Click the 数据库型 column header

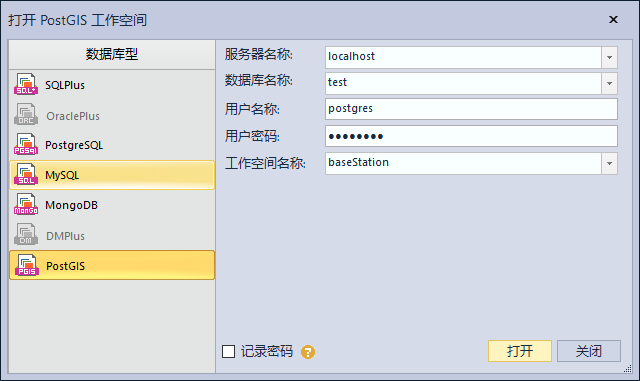[112, 54]
